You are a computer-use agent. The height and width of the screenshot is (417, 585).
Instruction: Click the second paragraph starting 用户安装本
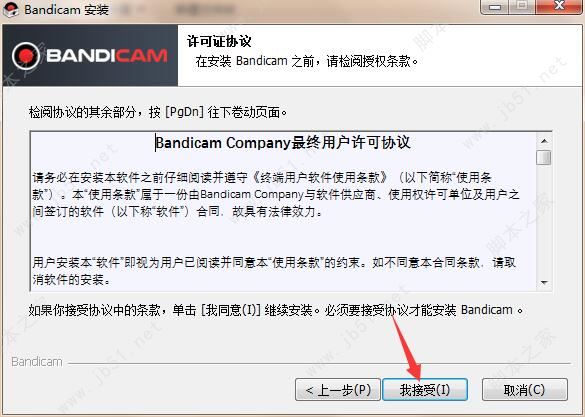(274, 271)
